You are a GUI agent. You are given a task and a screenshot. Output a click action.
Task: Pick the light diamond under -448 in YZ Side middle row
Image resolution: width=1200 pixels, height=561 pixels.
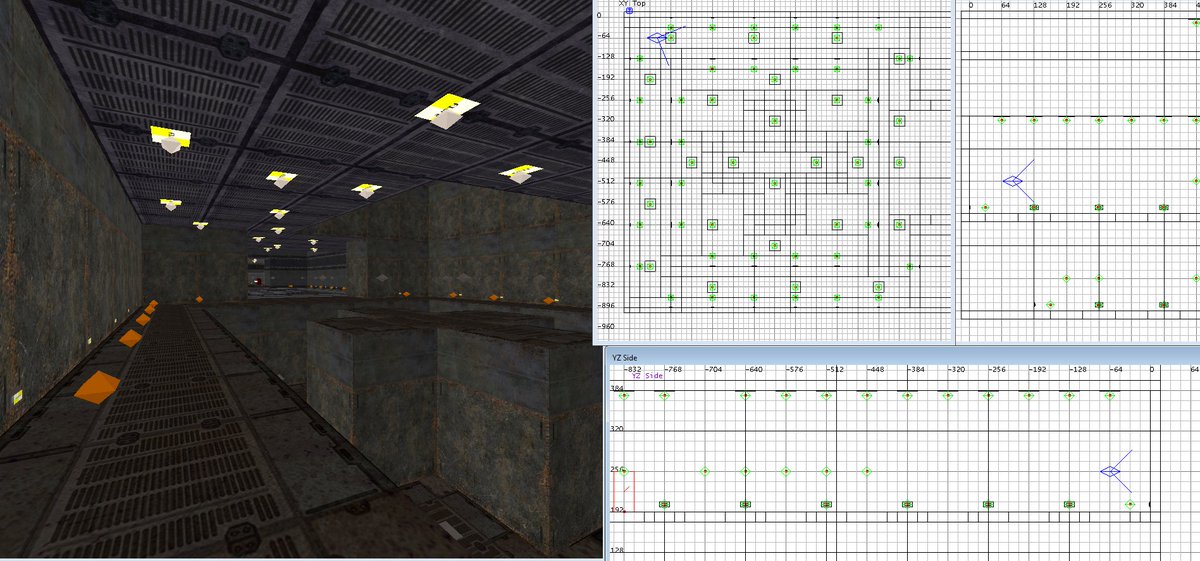(x=868, y=471)
